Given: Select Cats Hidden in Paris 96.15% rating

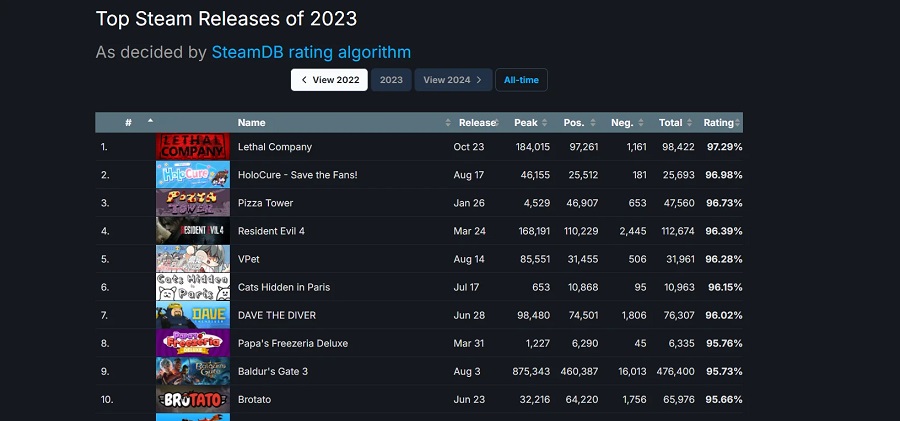Looking at the screenshot, I should [x=725, y=288].
